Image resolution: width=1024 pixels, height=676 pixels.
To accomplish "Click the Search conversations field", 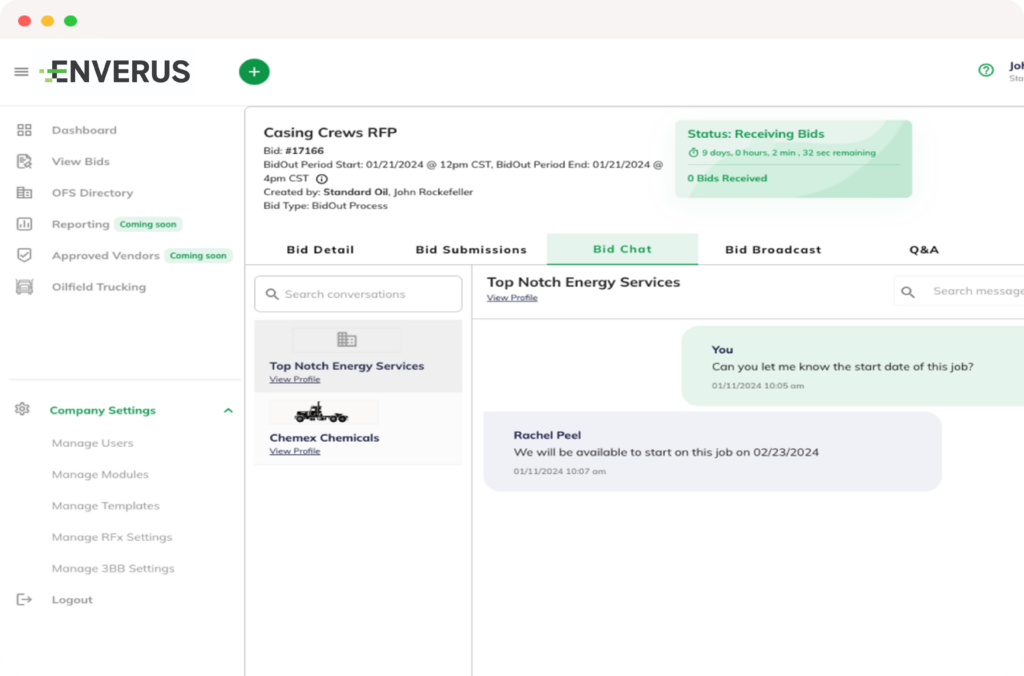I will (x=358, y=294).
